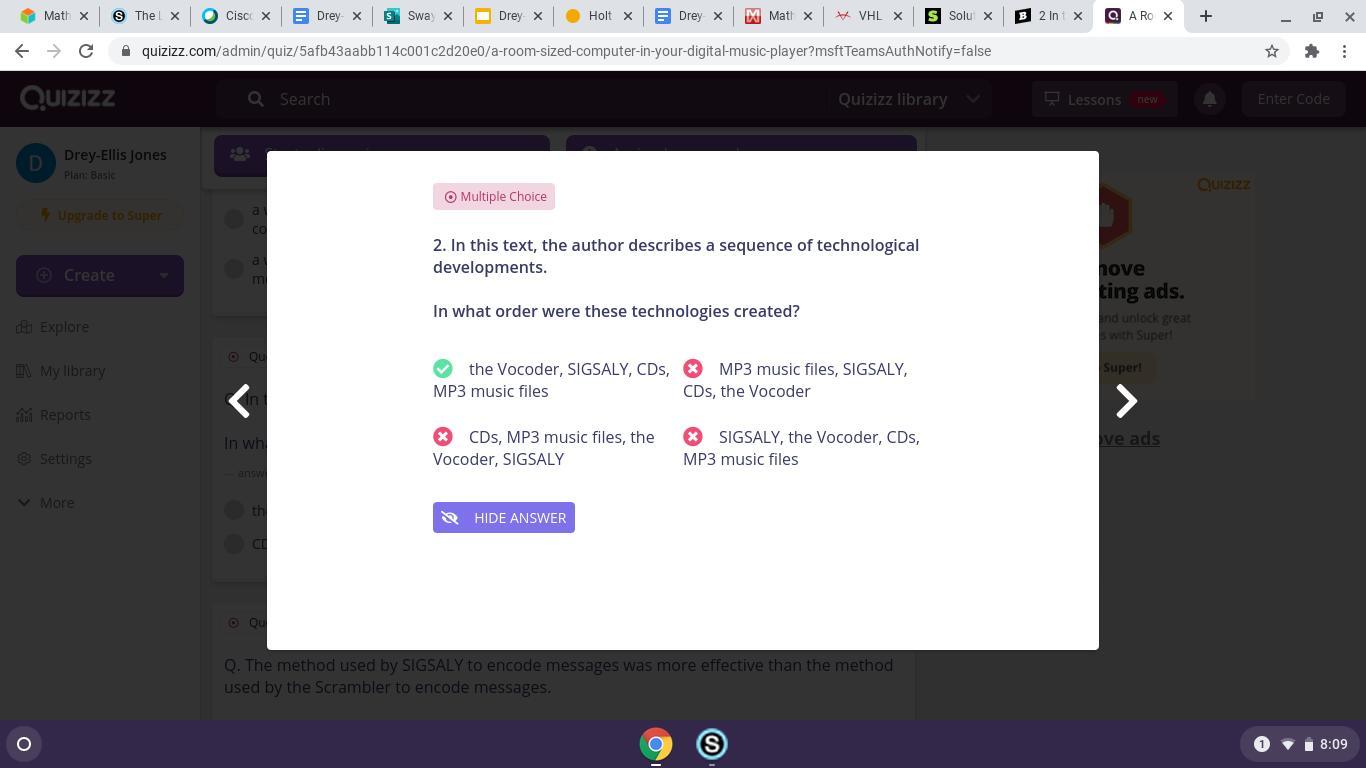
Task: Click the red X beside MP3 music files answer
Action: tap(693, 369)
